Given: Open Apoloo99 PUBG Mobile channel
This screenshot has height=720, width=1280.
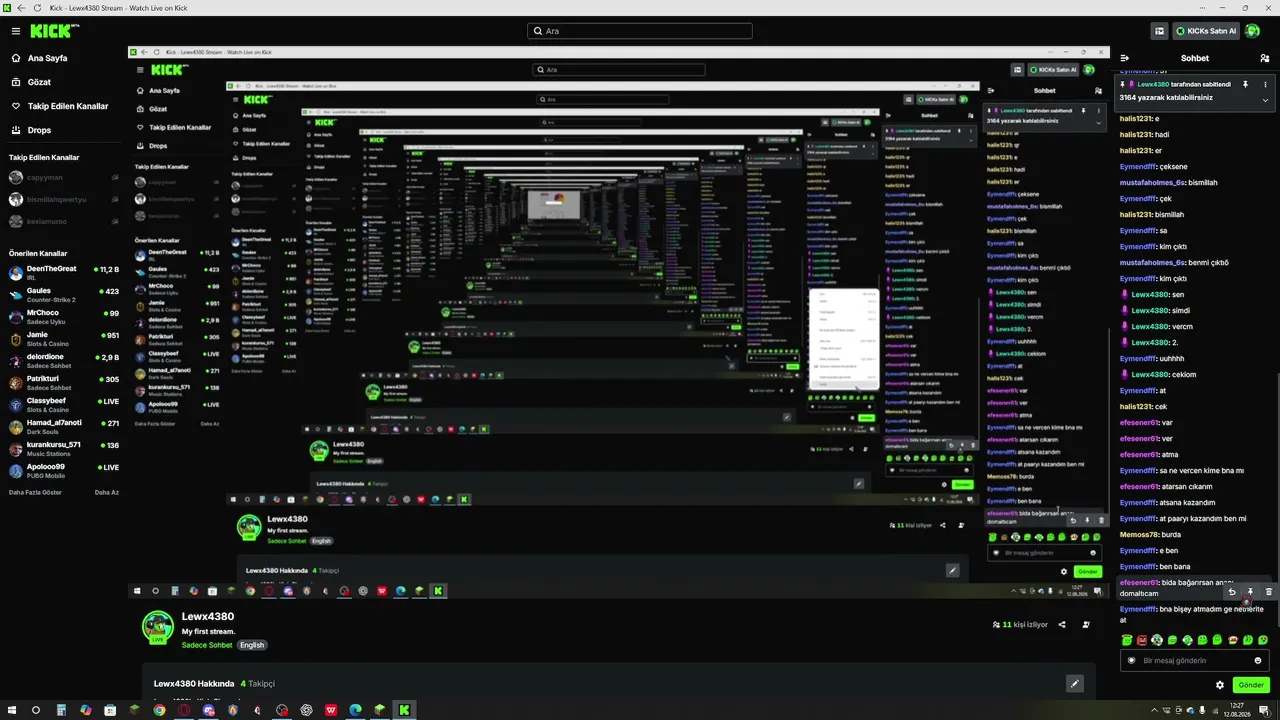Looking at the screenshot, I should click(x=64, y=470).
